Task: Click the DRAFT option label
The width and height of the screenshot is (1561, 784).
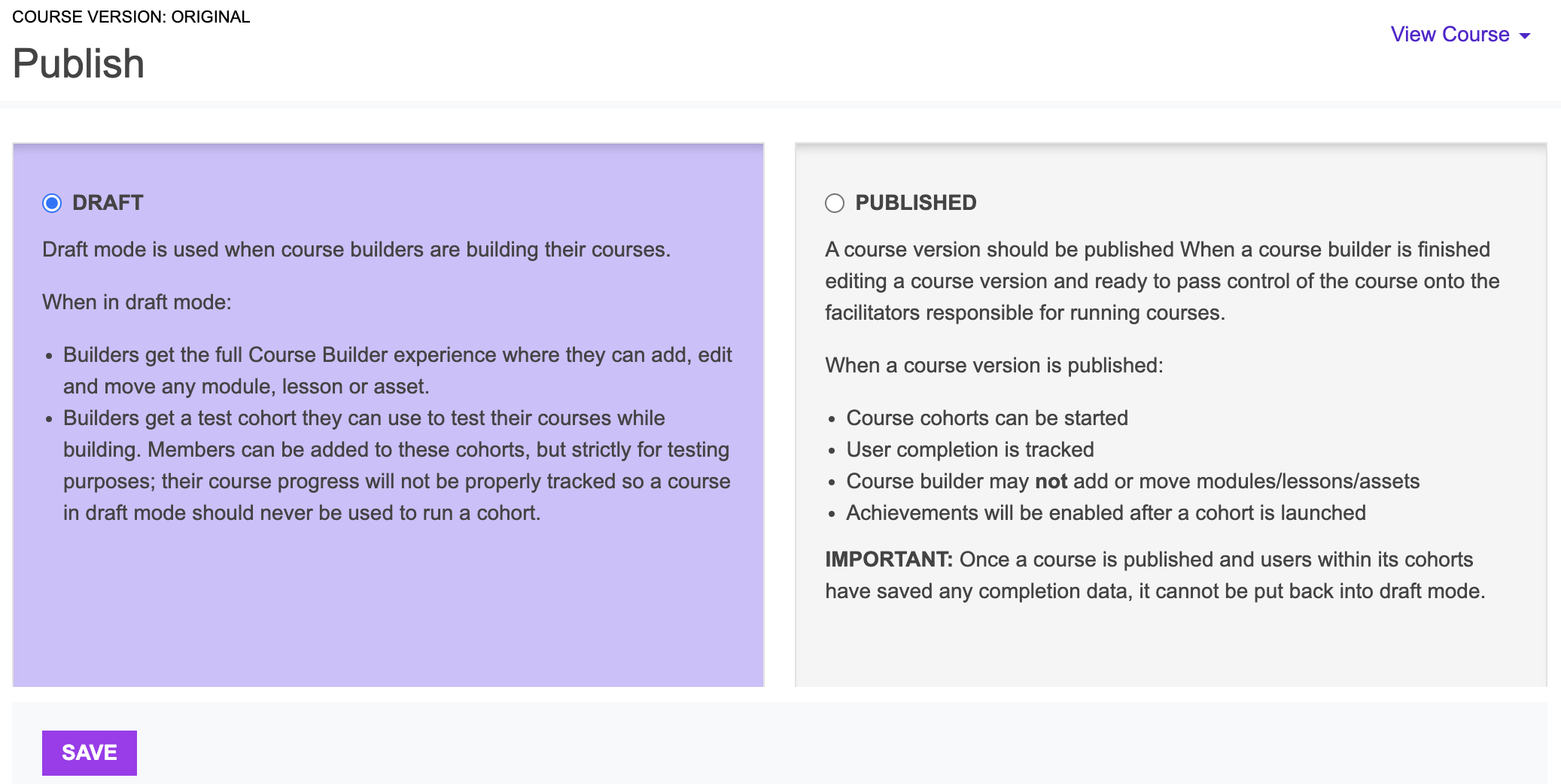Action: click(x=108, y=202)
